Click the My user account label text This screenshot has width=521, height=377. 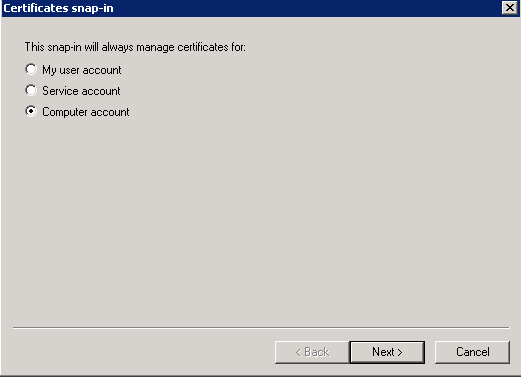[x=82, y=70]
